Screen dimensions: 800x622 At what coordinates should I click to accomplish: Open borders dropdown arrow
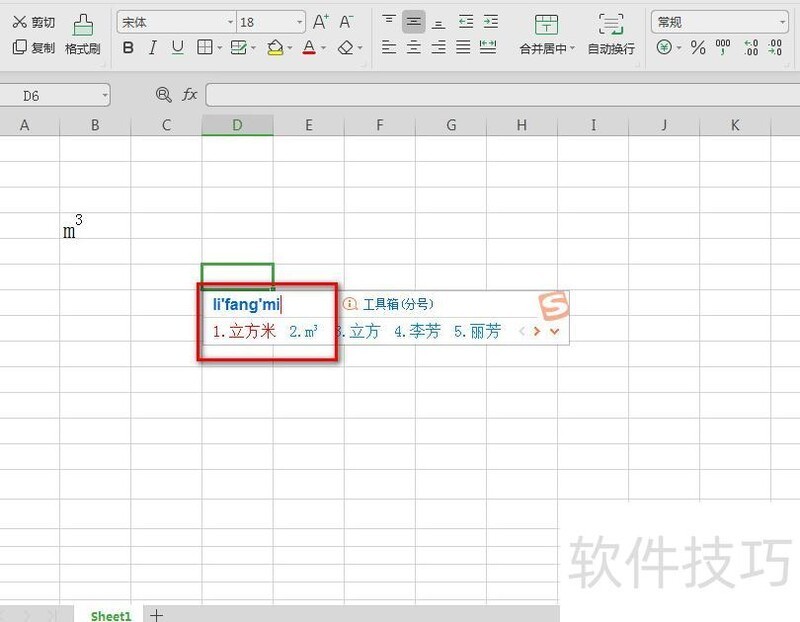click(x=219, y=48)
